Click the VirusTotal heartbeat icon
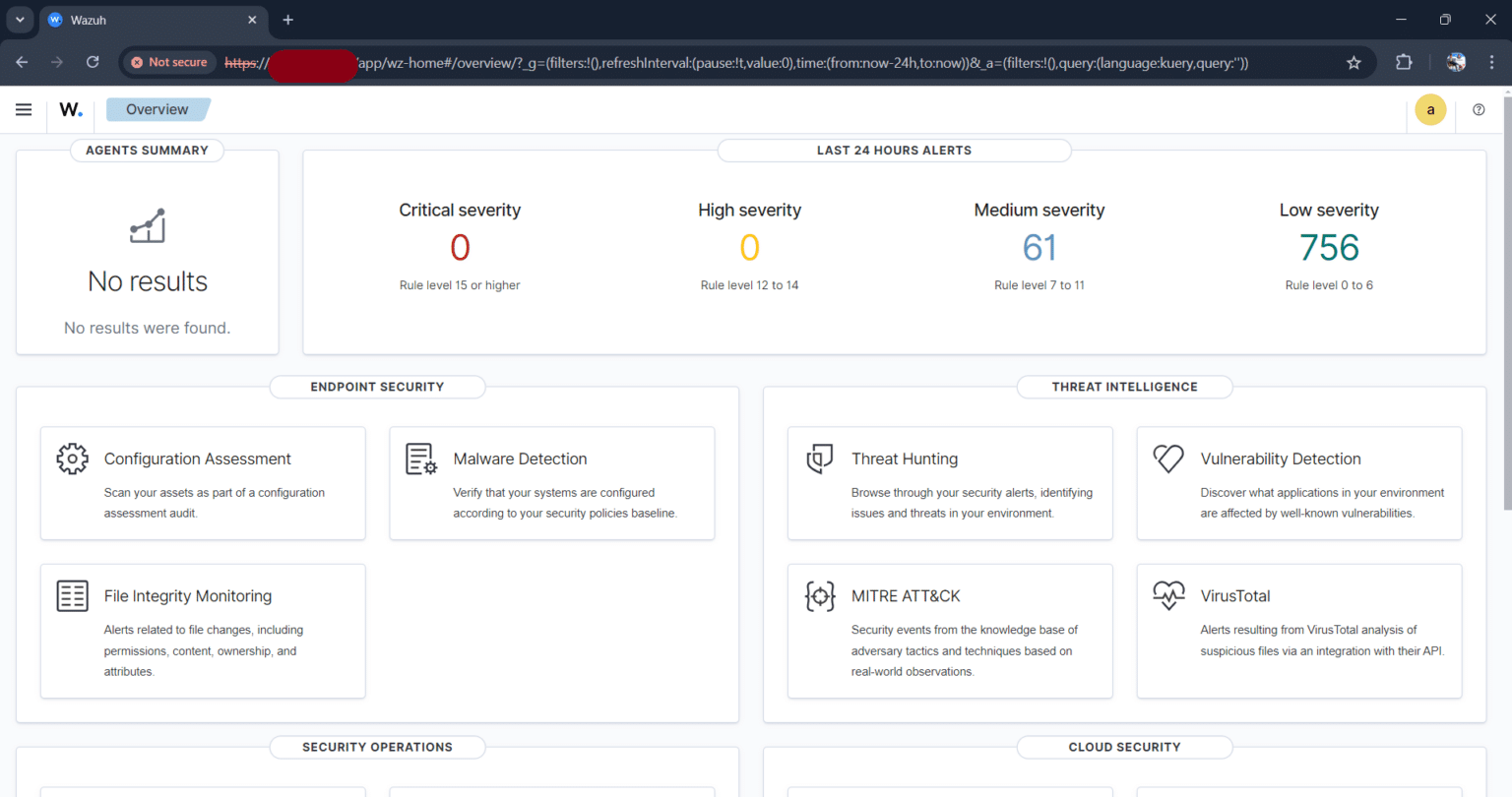The image size is (1512, 797). [1168, 595]
